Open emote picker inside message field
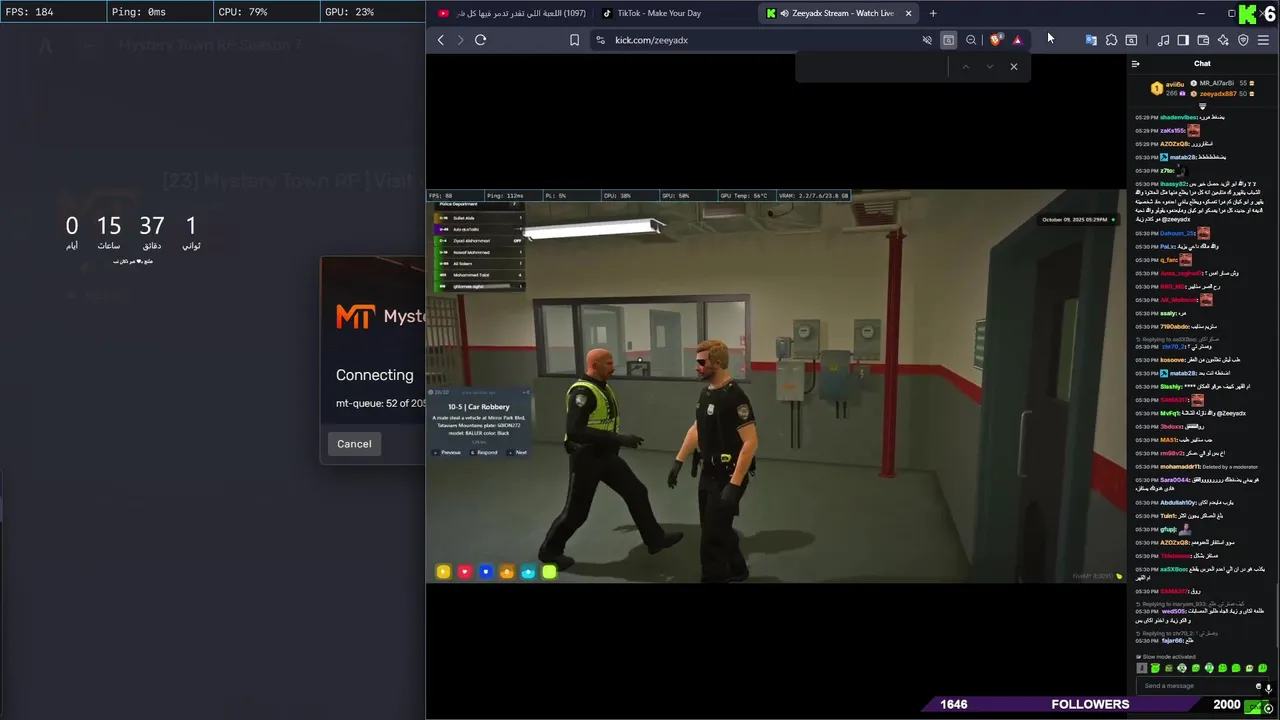 [x=1257, y=686]
